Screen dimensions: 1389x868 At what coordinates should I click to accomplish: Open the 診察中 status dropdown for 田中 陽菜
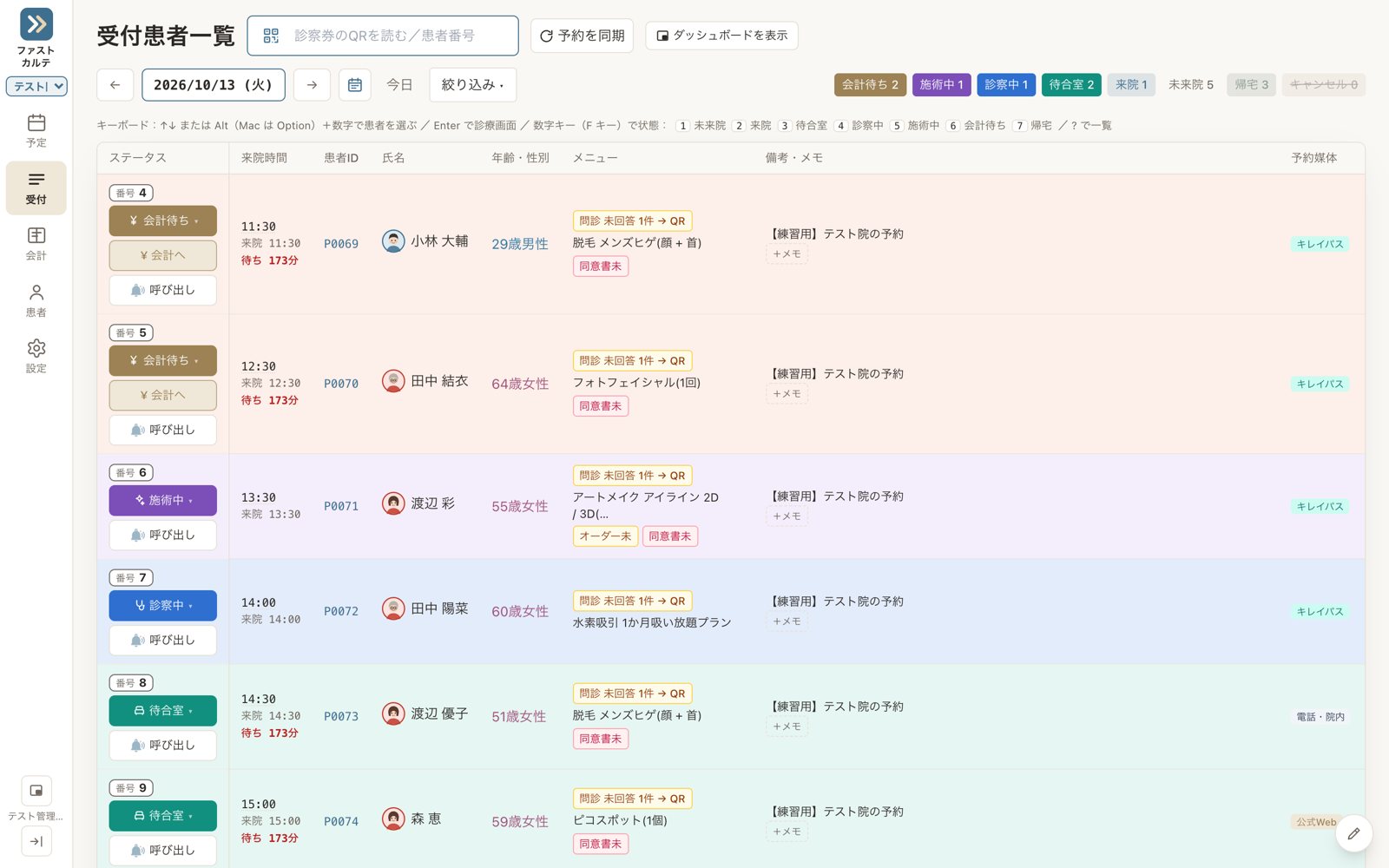point(162,606)
